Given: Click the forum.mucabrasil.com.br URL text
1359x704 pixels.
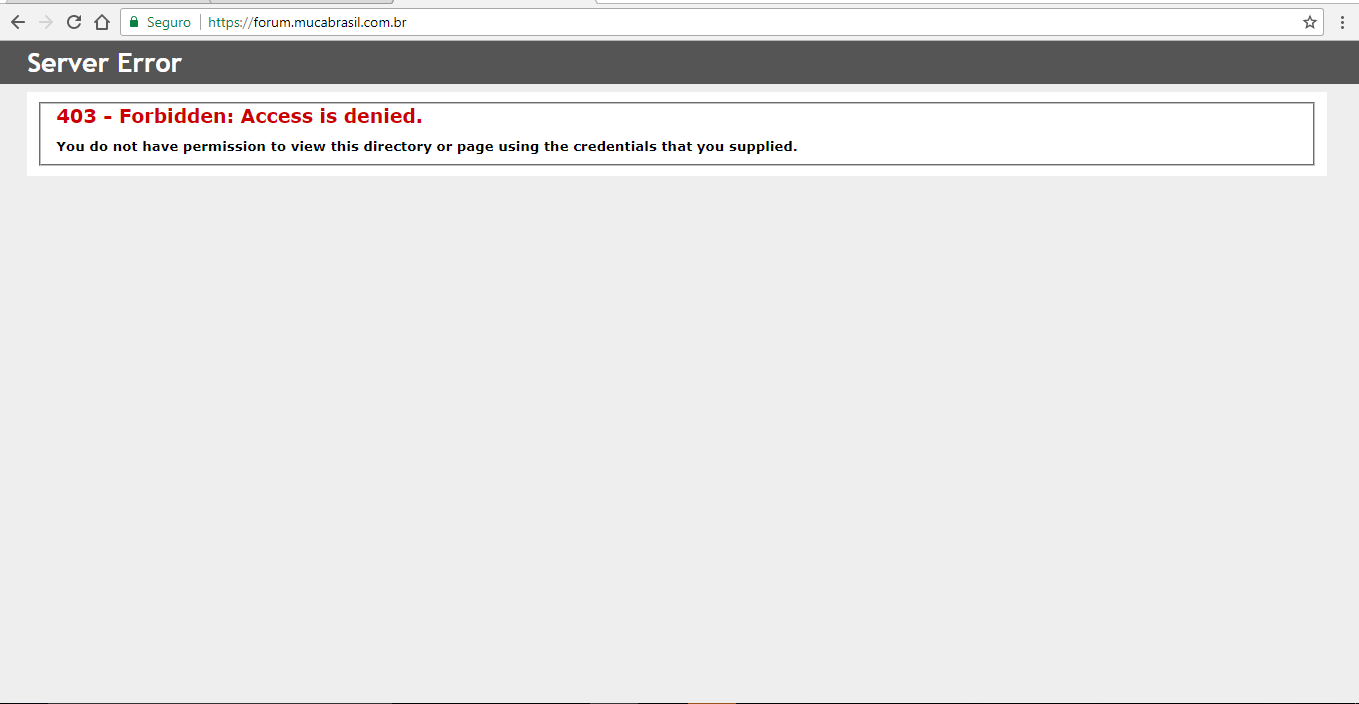Looking at the screenshot, I should click(330, 22).
